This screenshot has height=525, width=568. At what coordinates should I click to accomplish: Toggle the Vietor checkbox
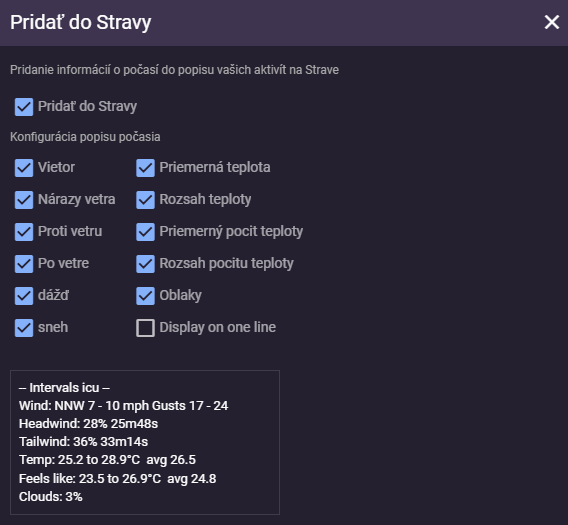click(x=24, y=168)
